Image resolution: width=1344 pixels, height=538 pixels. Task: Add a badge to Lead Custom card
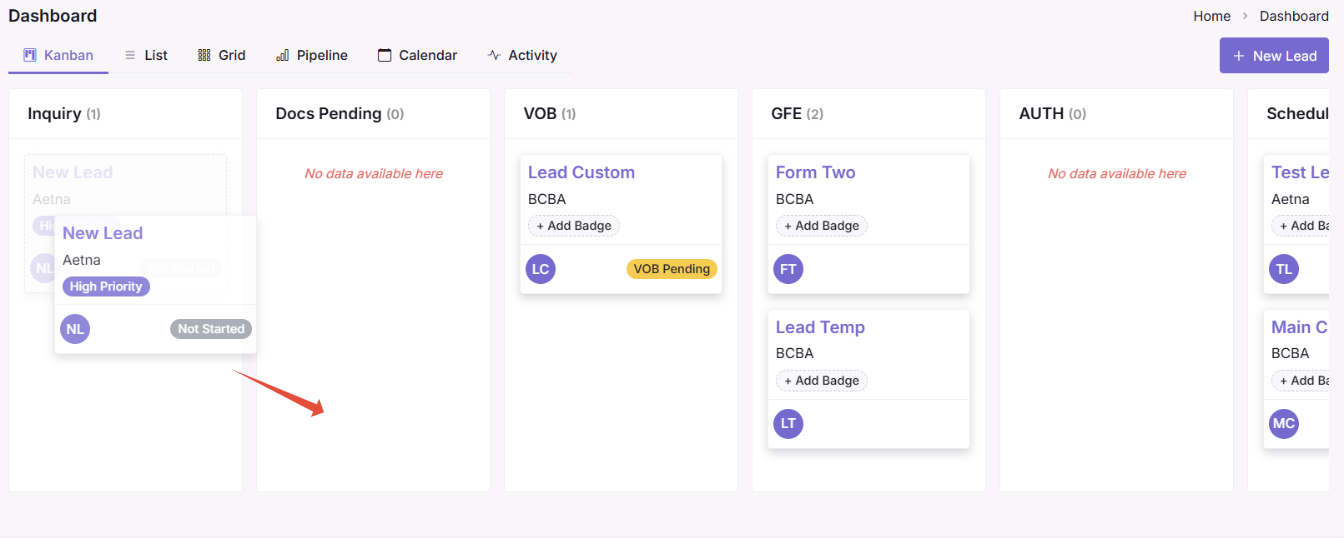(574, 226)
